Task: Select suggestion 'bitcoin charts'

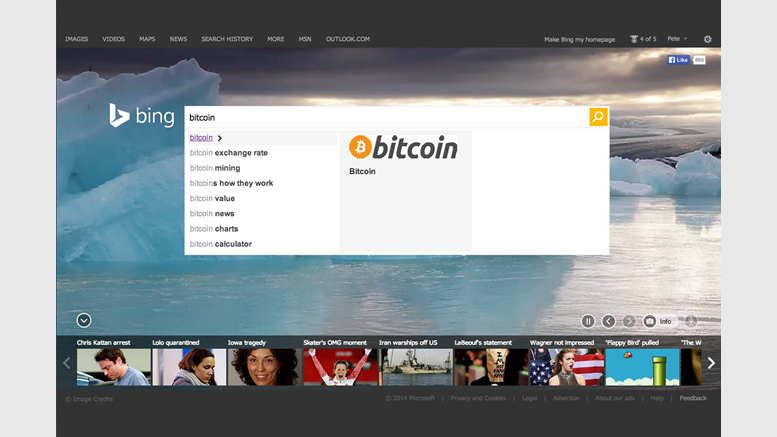Action: click(214, 229)
